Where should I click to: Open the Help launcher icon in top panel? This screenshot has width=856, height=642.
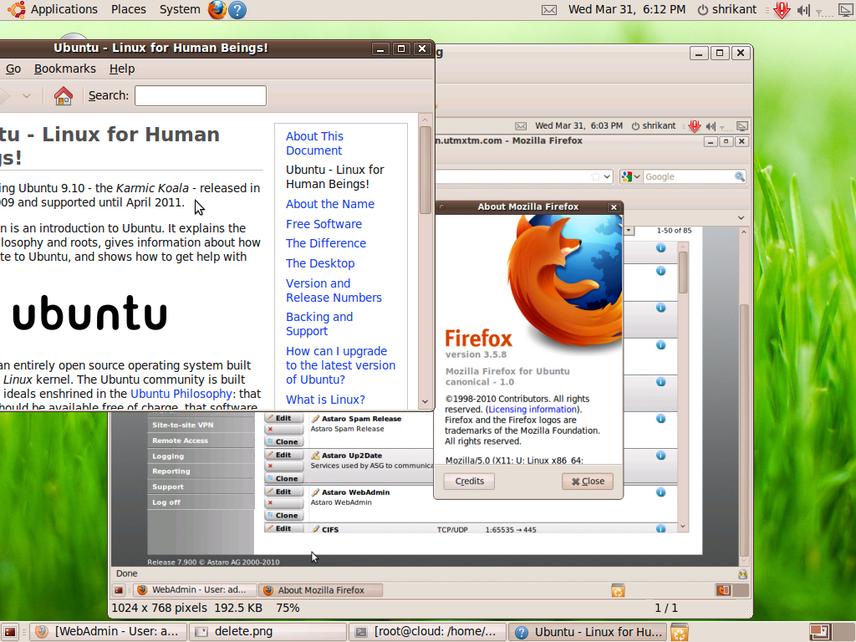(x=237, y=10)
